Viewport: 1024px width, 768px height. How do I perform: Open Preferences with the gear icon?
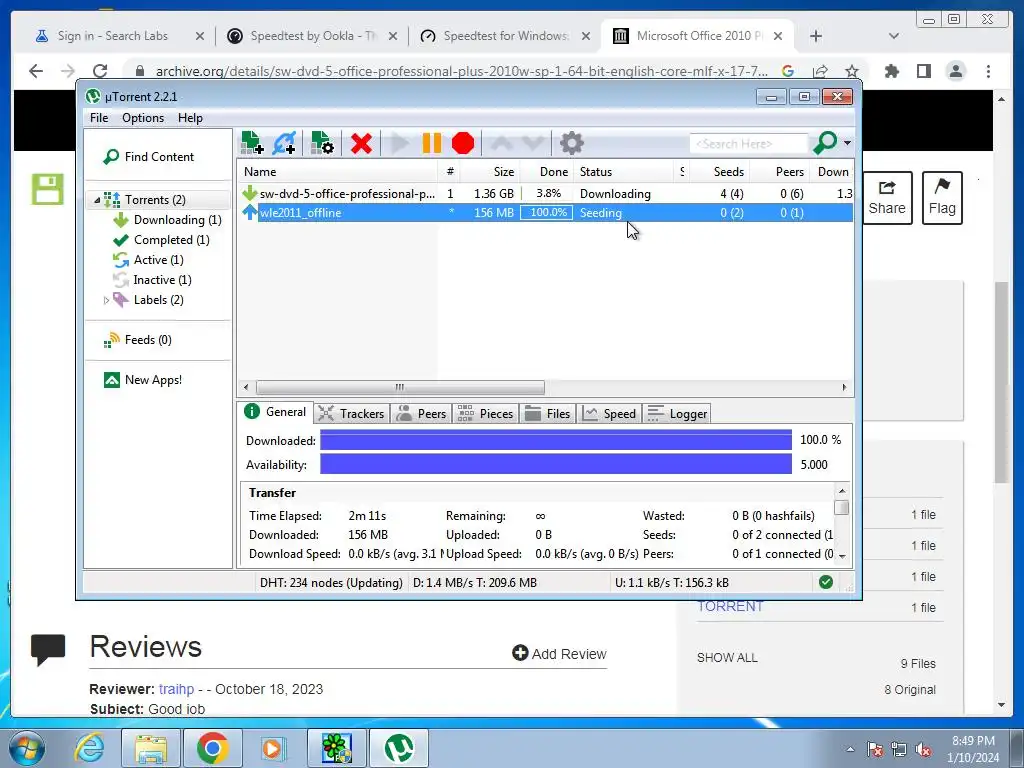(571, 143)
